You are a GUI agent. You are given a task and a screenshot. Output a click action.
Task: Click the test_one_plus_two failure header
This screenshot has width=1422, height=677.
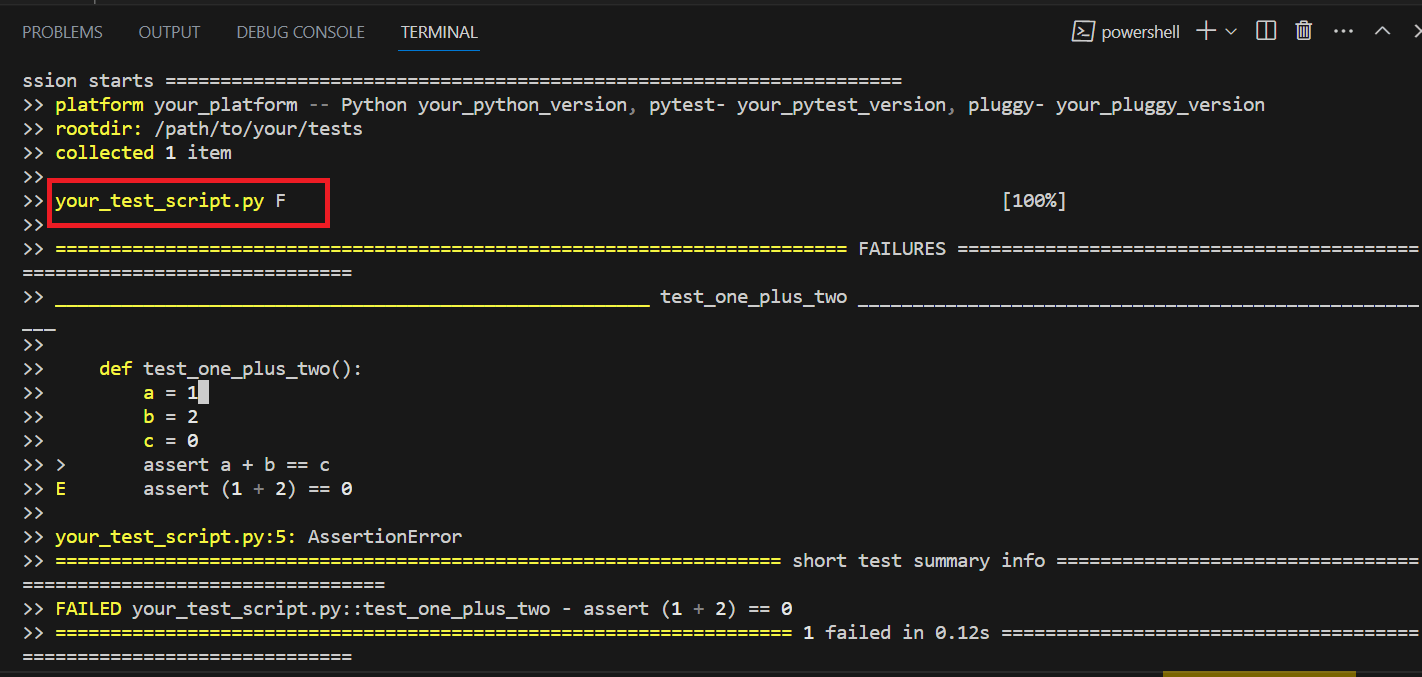tap(753, 296)
